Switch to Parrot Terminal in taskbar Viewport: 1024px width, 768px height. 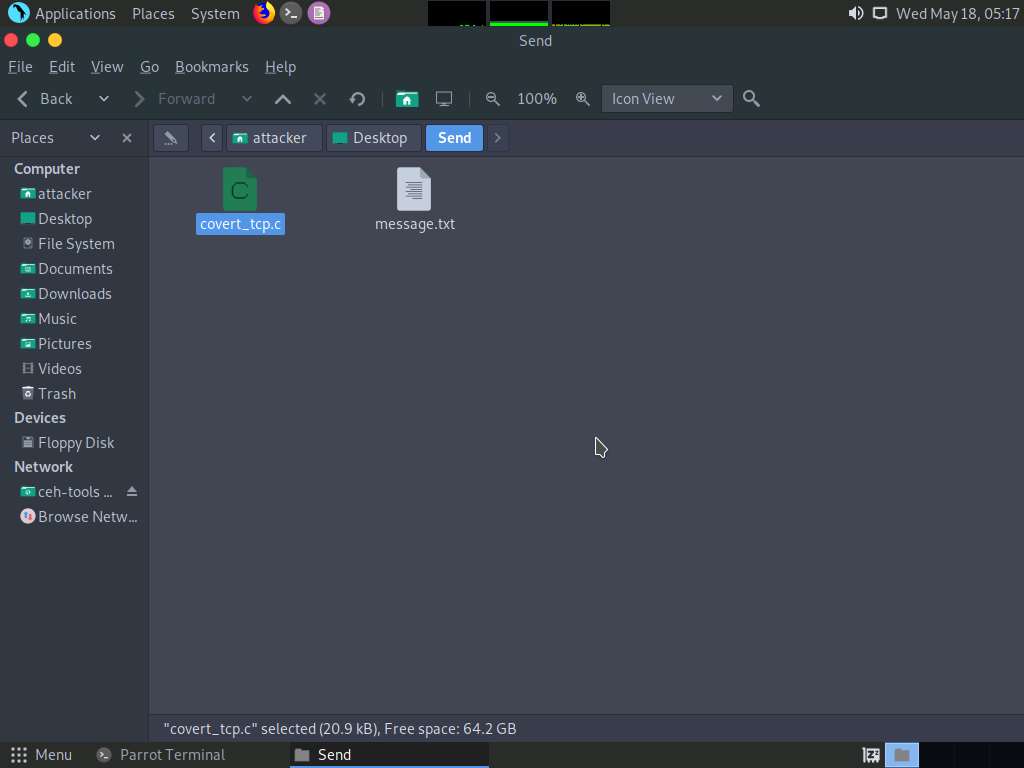(x=160, y=755)
